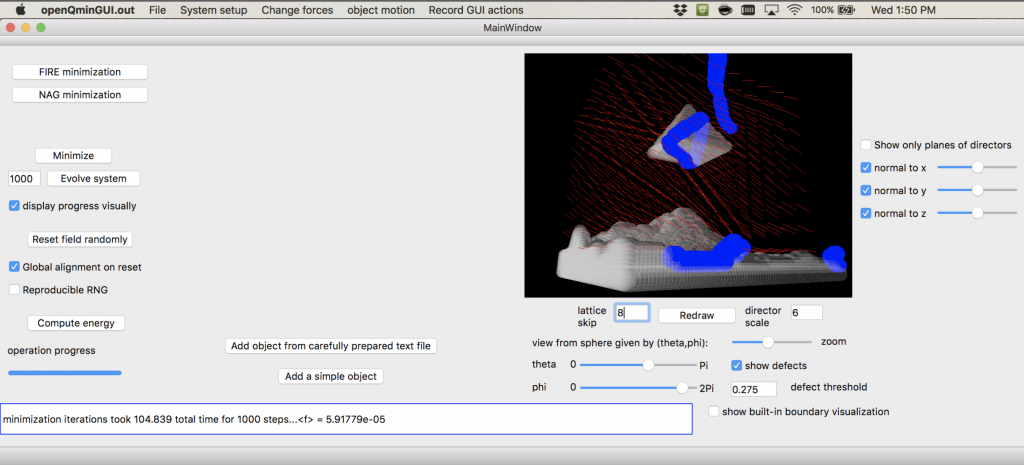Click the 3D director field visualization
This screenshot has width=1024, height=465.
[688, 175]
